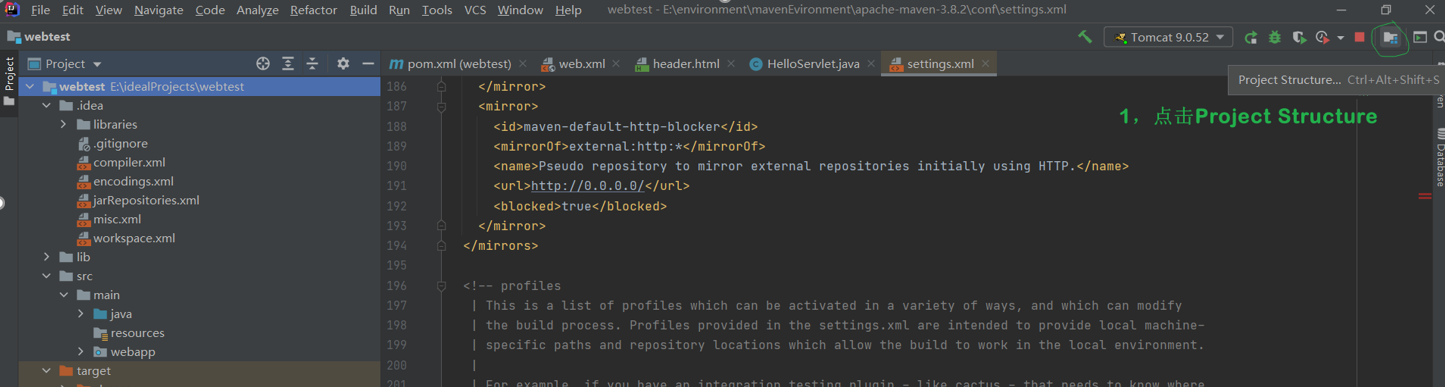
Task: Hide the Project tool window via minus icon
Action: click(368, 63)
